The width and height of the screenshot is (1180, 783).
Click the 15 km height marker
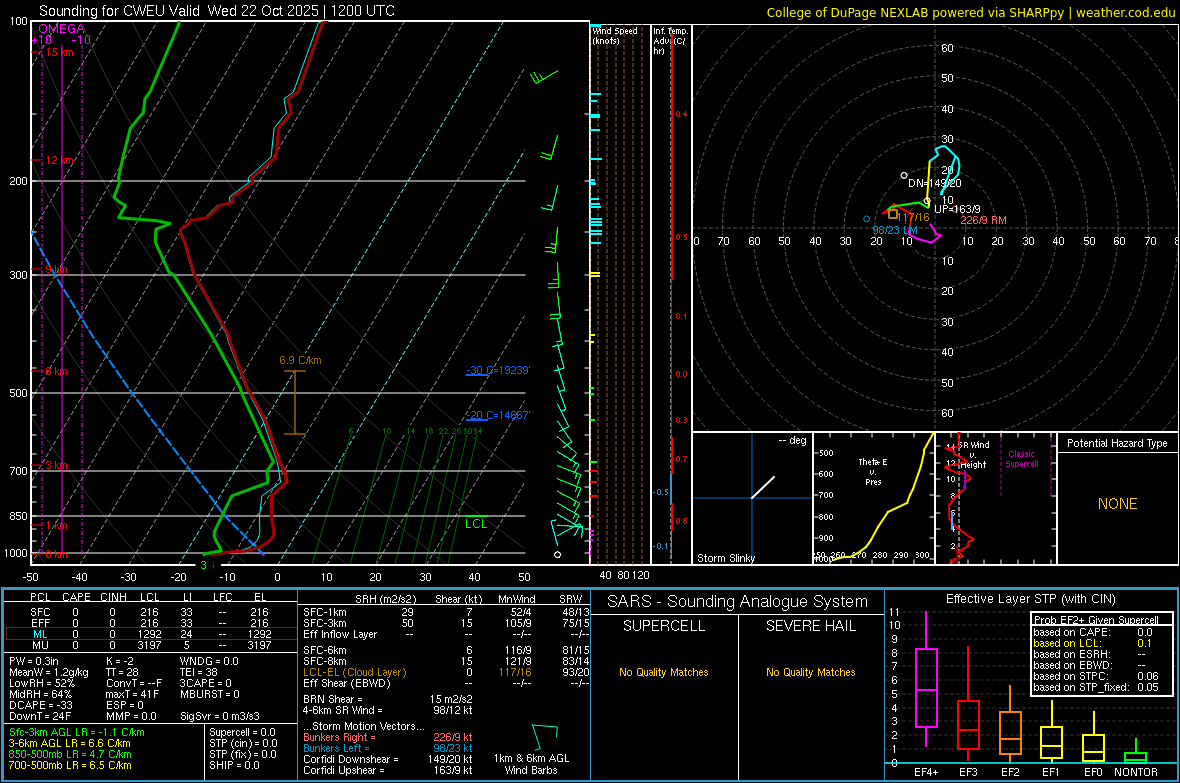click(59, 52)
